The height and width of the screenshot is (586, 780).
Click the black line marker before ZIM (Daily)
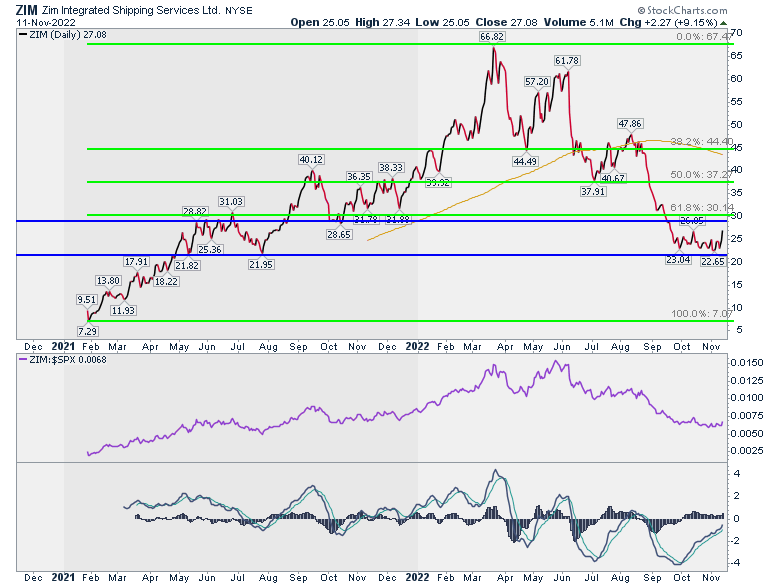[x=23, y=35]
